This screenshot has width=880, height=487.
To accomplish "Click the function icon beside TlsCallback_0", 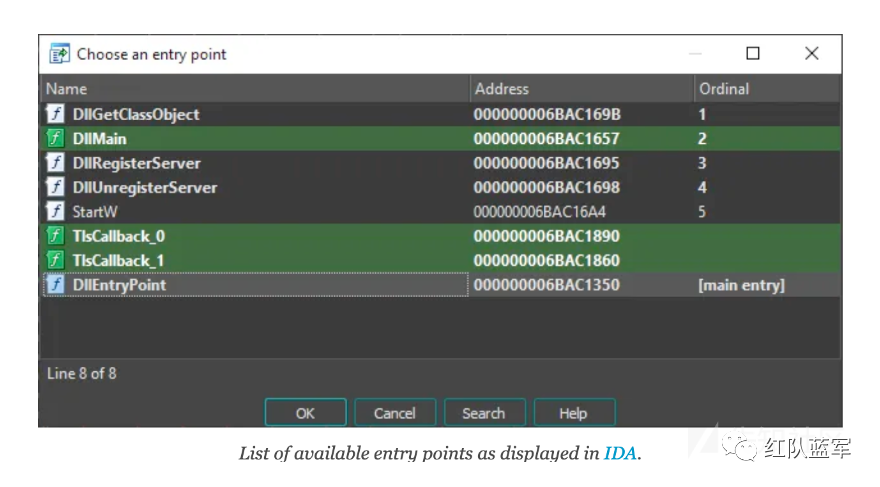I will (x=55, y=236).
